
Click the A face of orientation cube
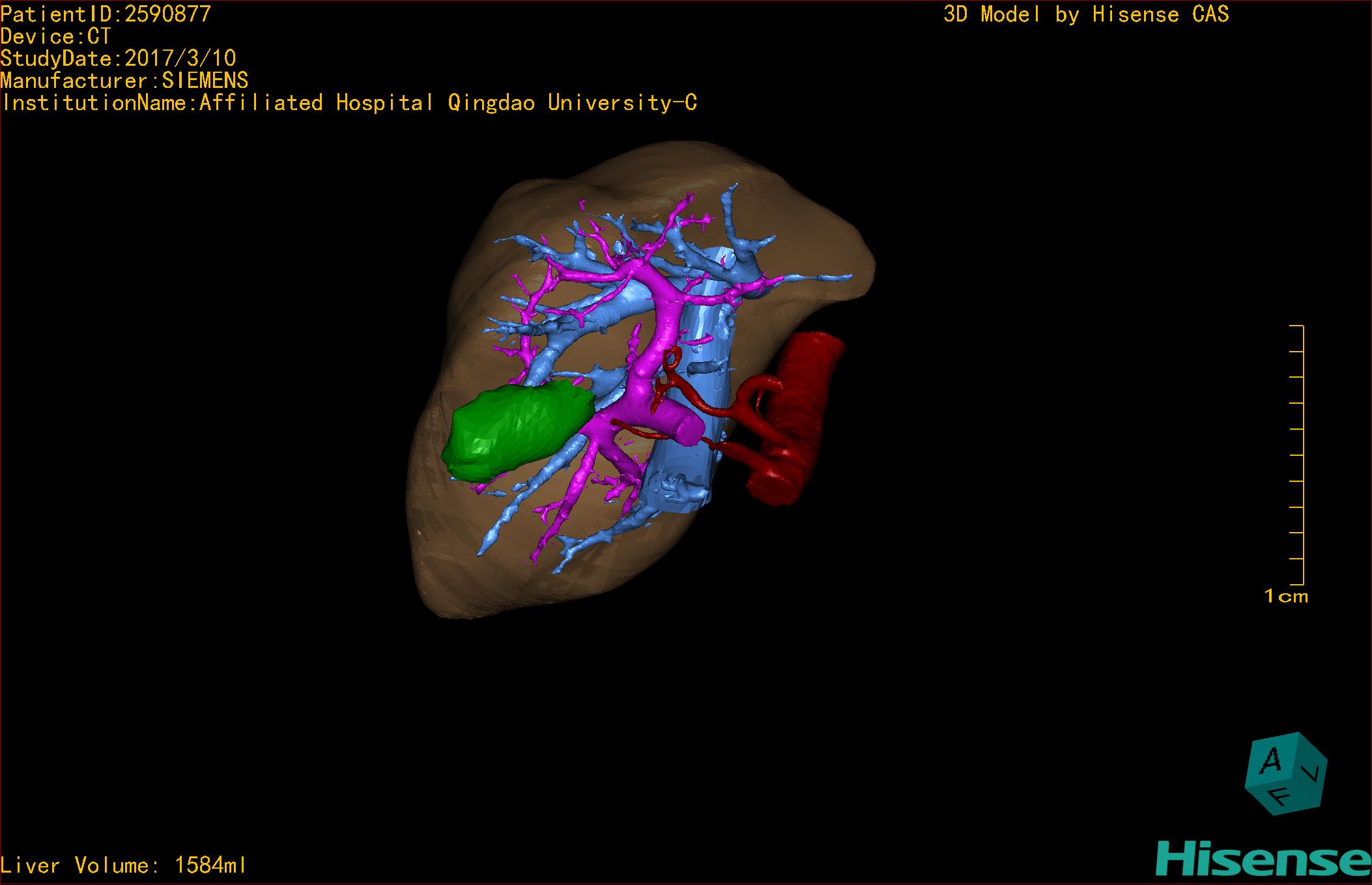pyautogui.click(x=1270, y=760)
